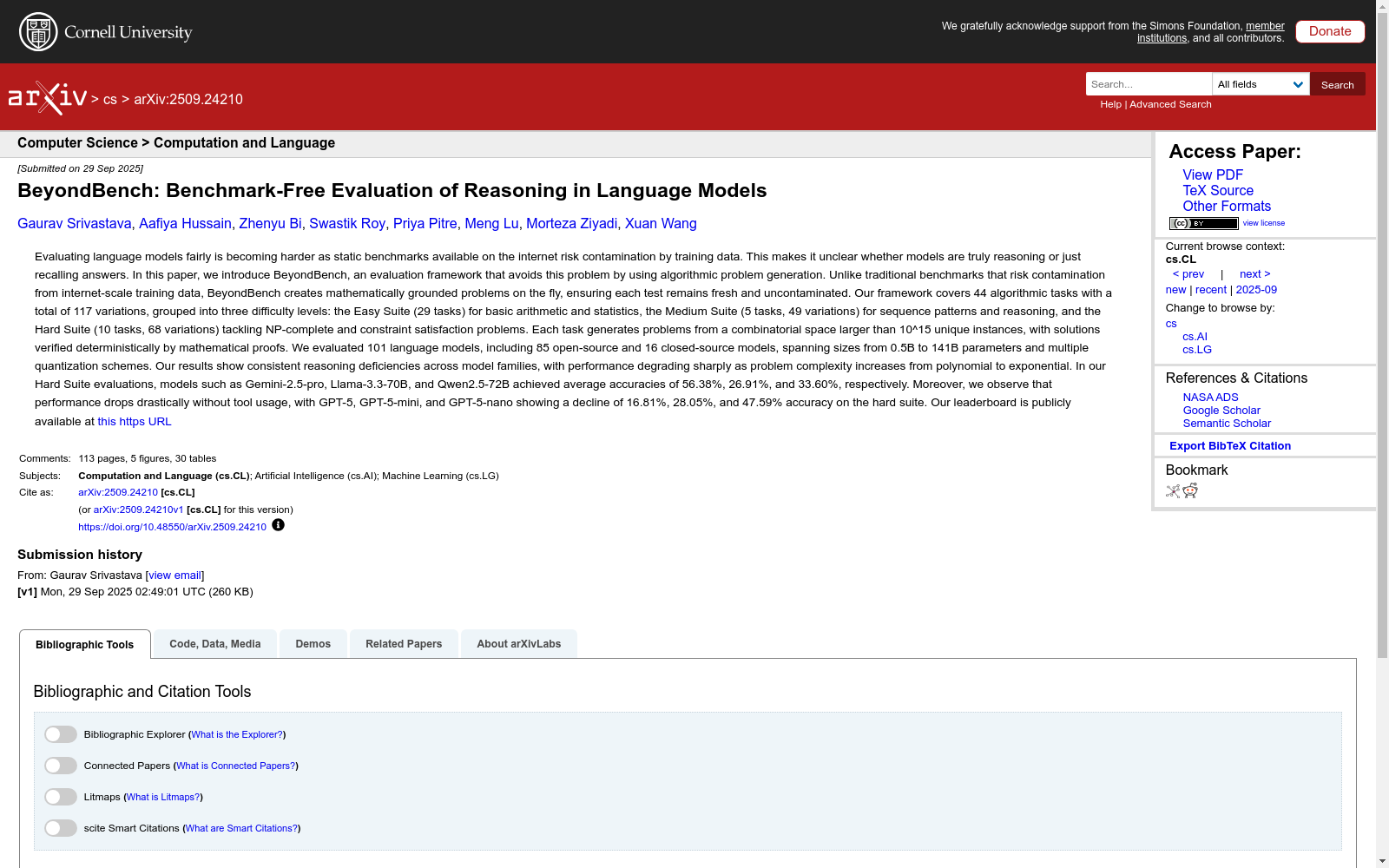Open the recent listings link

1211,290
